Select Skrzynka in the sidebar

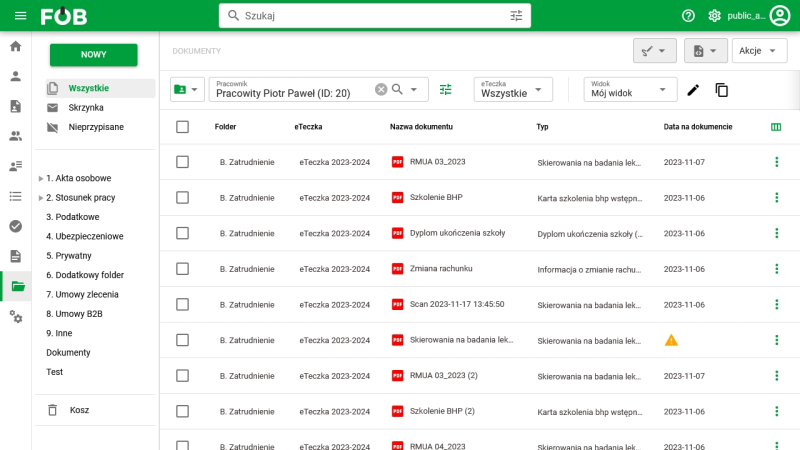point(86,108)
